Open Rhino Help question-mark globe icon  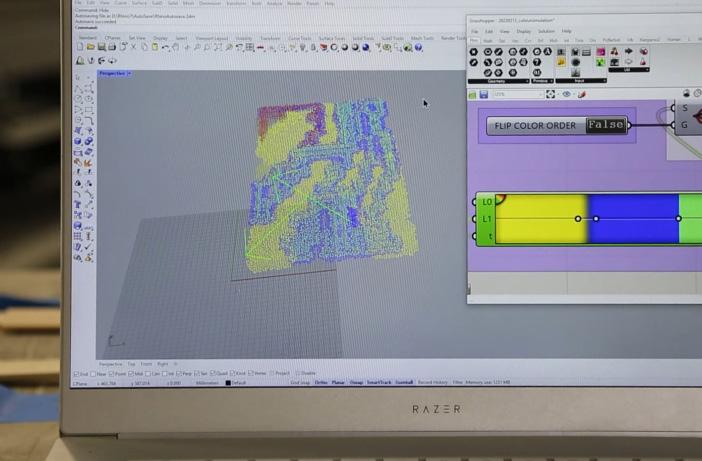419,47
